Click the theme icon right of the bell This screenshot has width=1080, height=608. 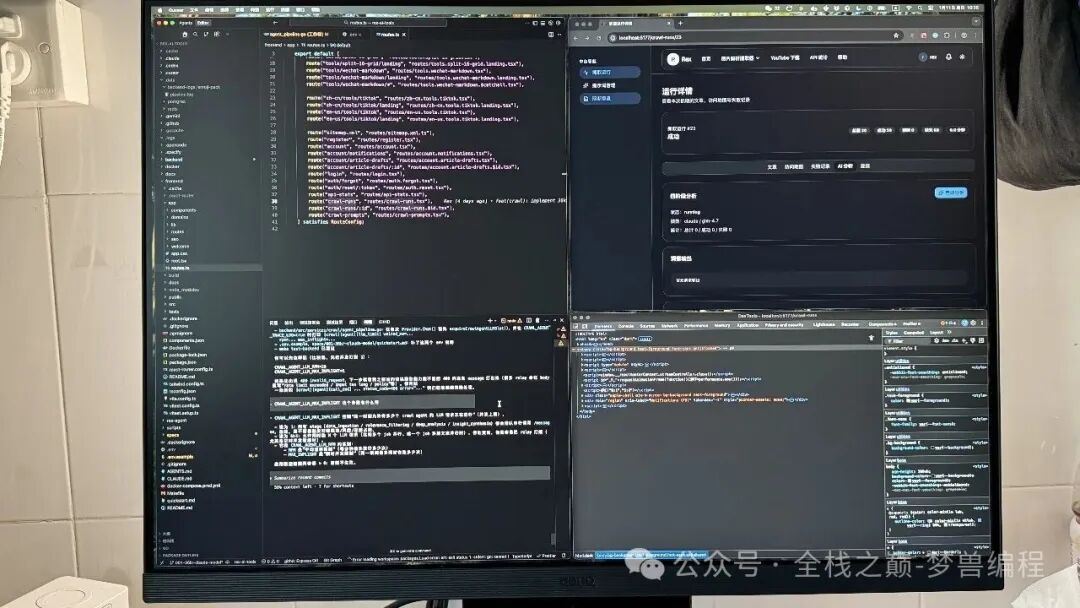coord(962,56)
